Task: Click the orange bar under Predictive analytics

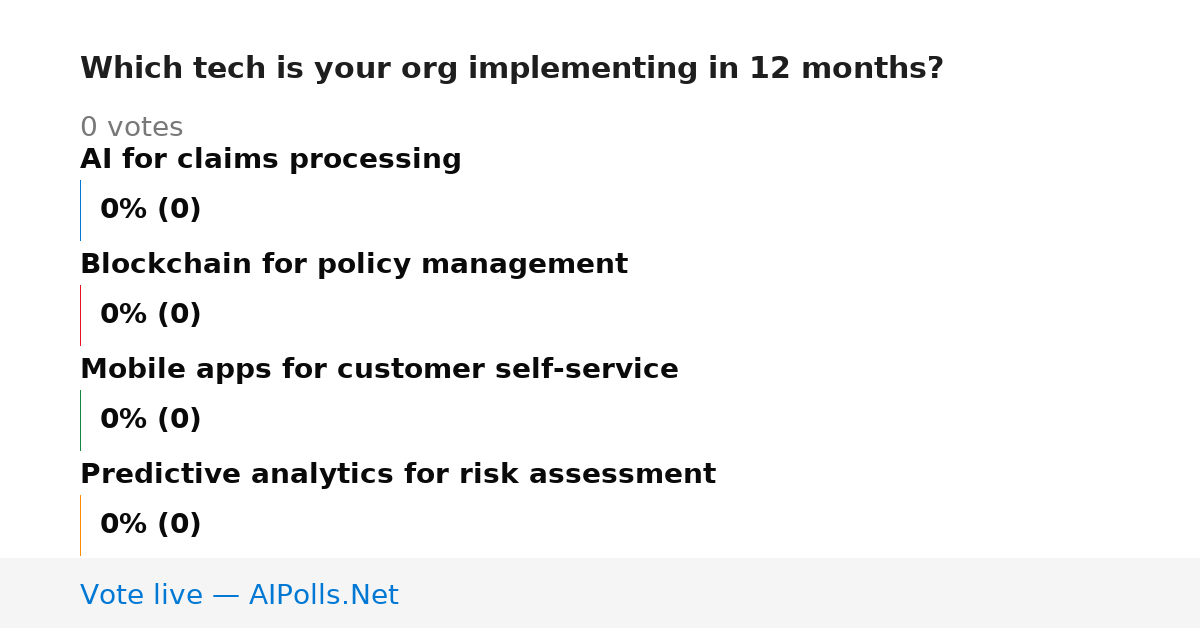Action: 80,525
